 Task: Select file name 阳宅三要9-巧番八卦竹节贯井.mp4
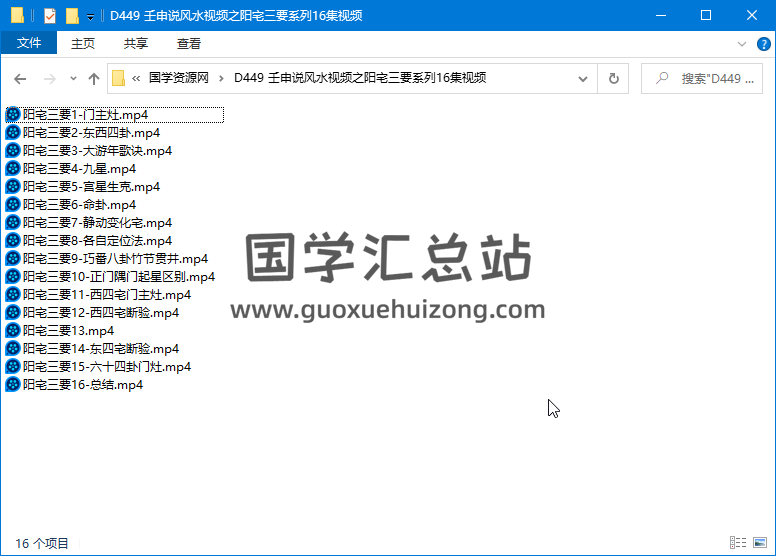(x=115, y=258)
